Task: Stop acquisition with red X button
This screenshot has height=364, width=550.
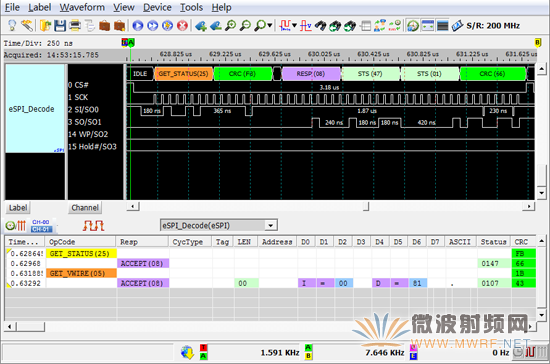Action: coord(182,26)
